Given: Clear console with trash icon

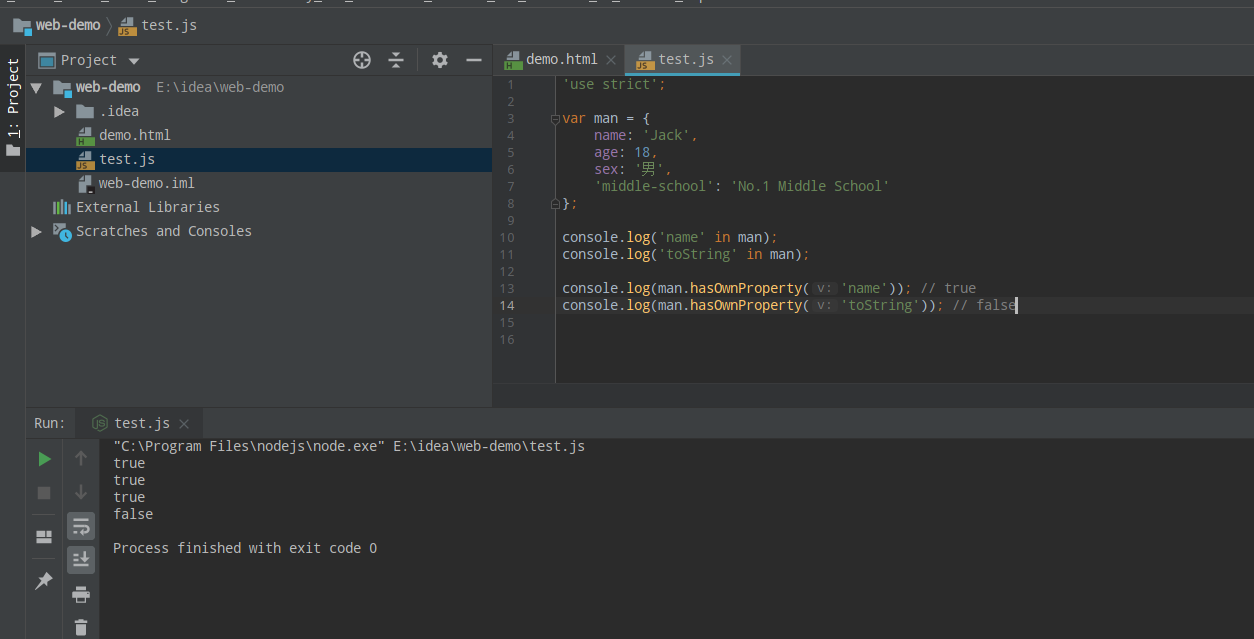Looking at the screenshot, I should [81, 627].
